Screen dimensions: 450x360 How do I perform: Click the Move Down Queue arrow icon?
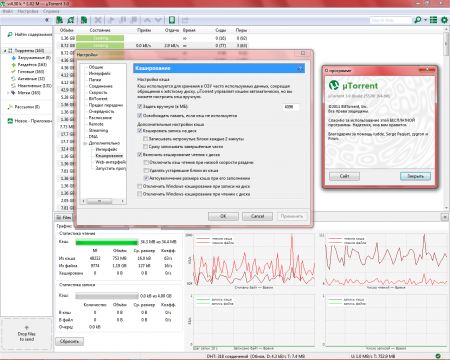point(158,20)
